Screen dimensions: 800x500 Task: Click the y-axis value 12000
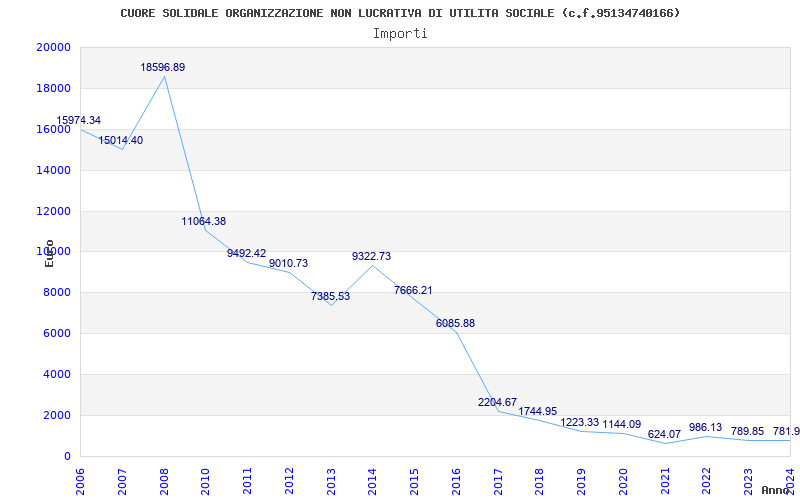[54, 211]
